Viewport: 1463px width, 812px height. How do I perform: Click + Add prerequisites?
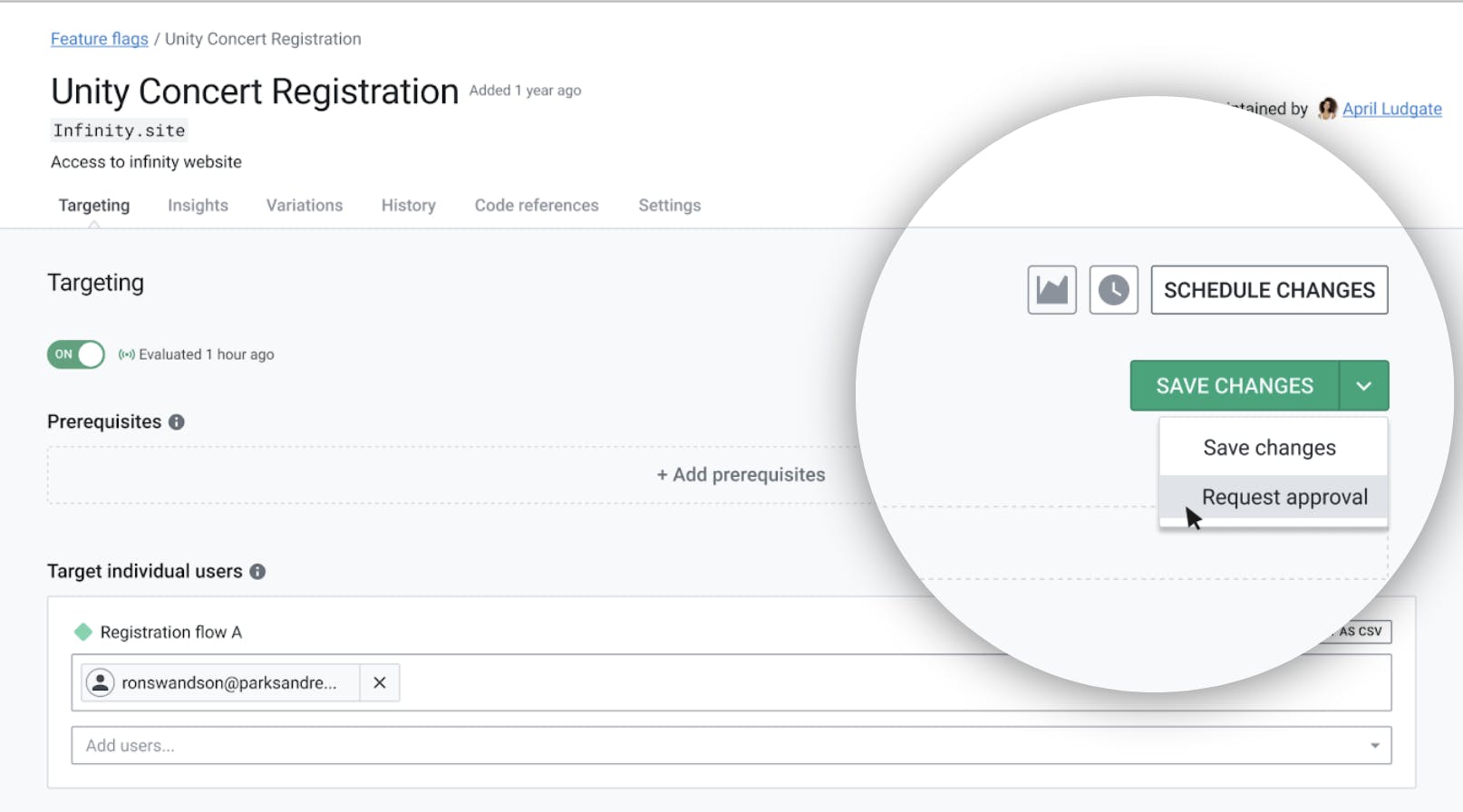[x=741, y=475]
